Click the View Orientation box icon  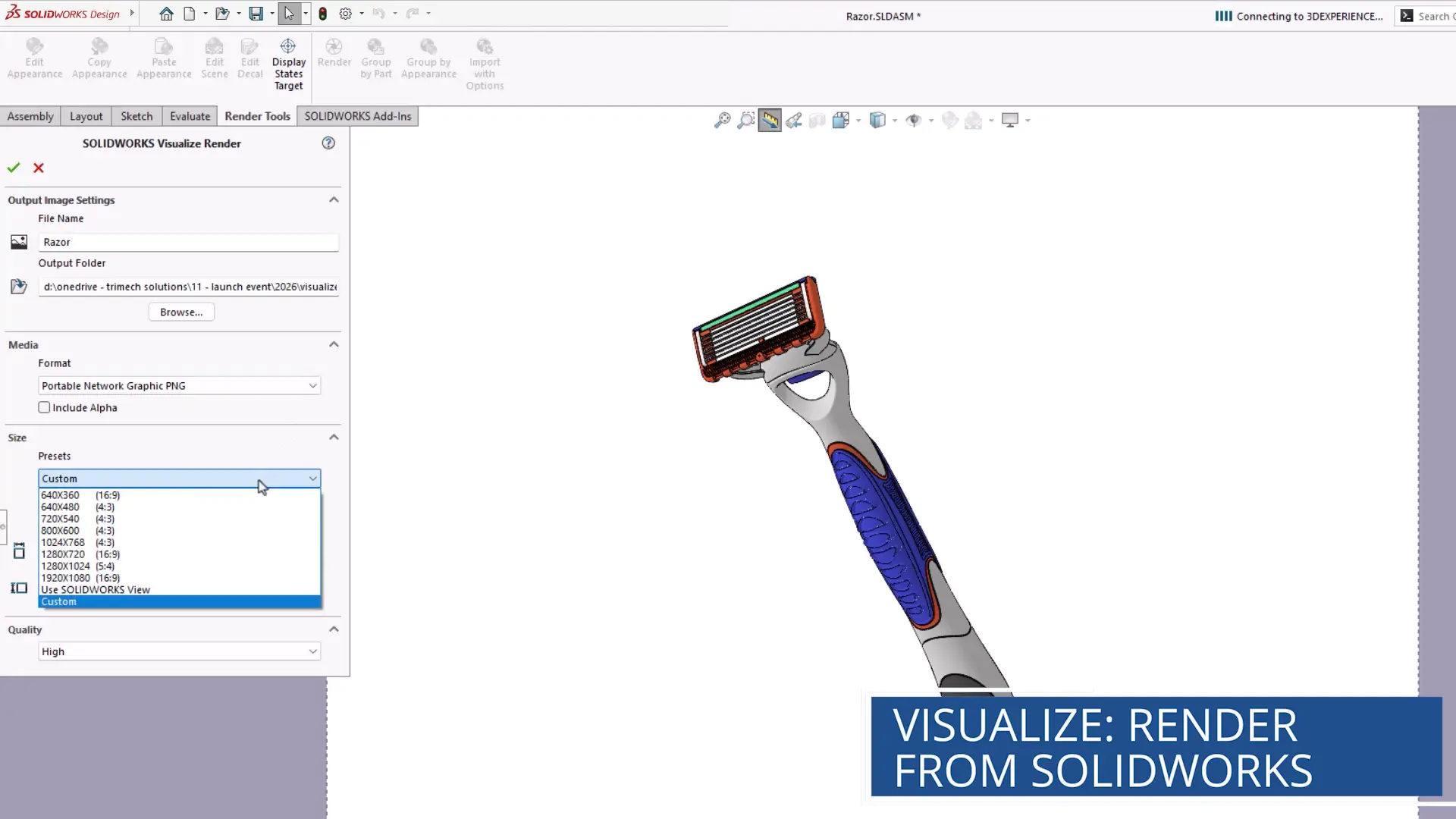pyautogui.click(x=840, y=120)
